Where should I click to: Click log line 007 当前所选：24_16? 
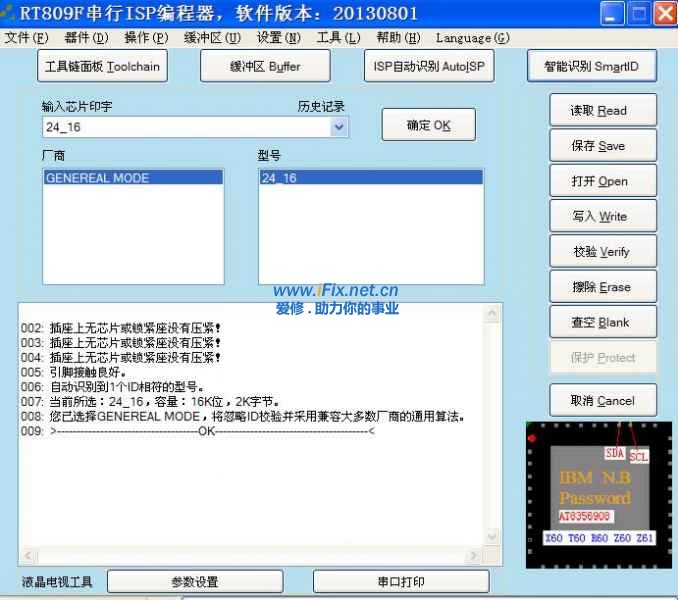coord(150,402)
